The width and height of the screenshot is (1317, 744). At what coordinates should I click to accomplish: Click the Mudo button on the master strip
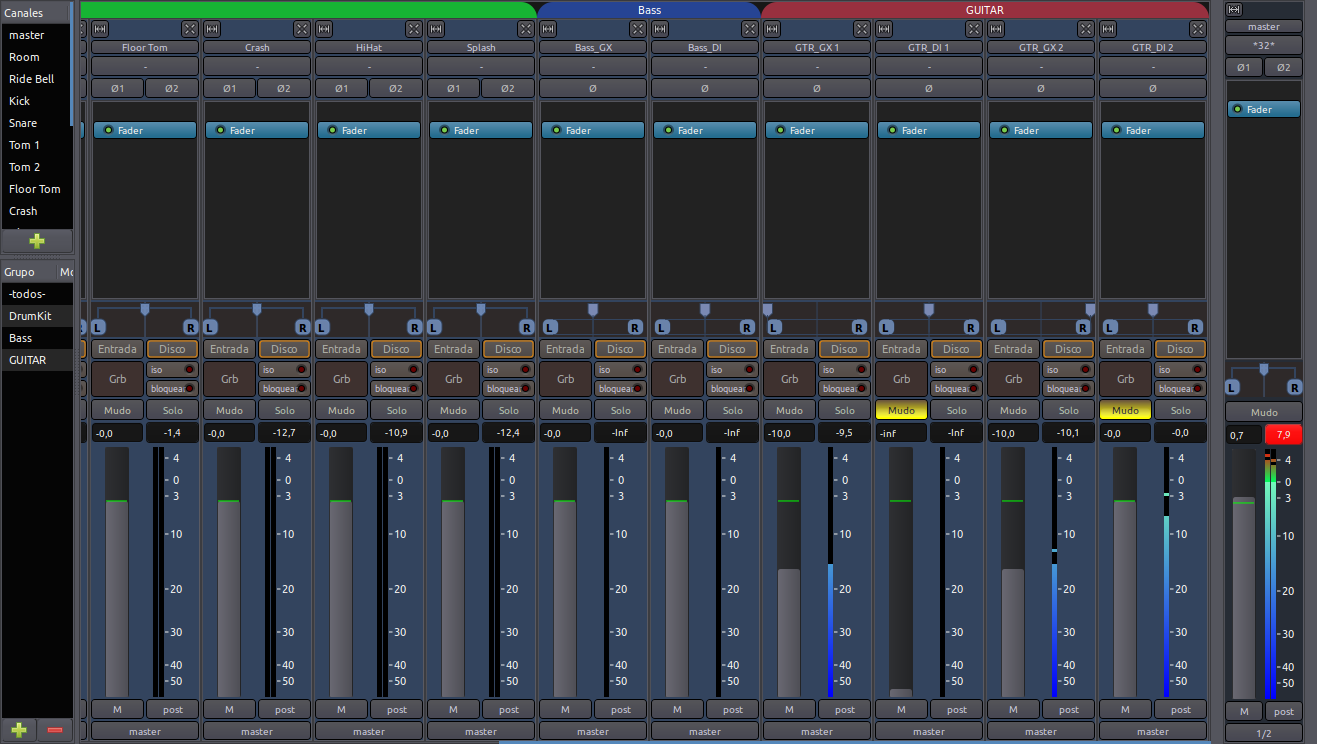coord(1264,412)
